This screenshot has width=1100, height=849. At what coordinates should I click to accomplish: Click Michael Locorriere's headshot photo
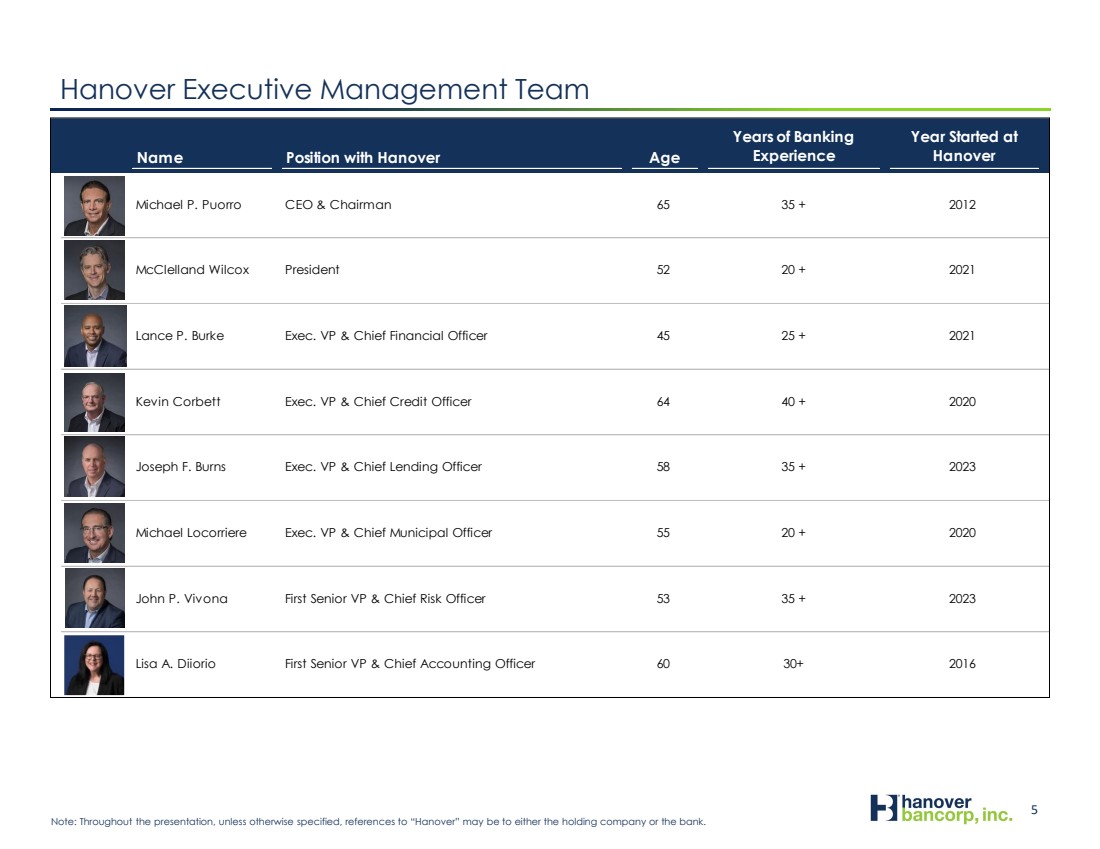point(95,533)
